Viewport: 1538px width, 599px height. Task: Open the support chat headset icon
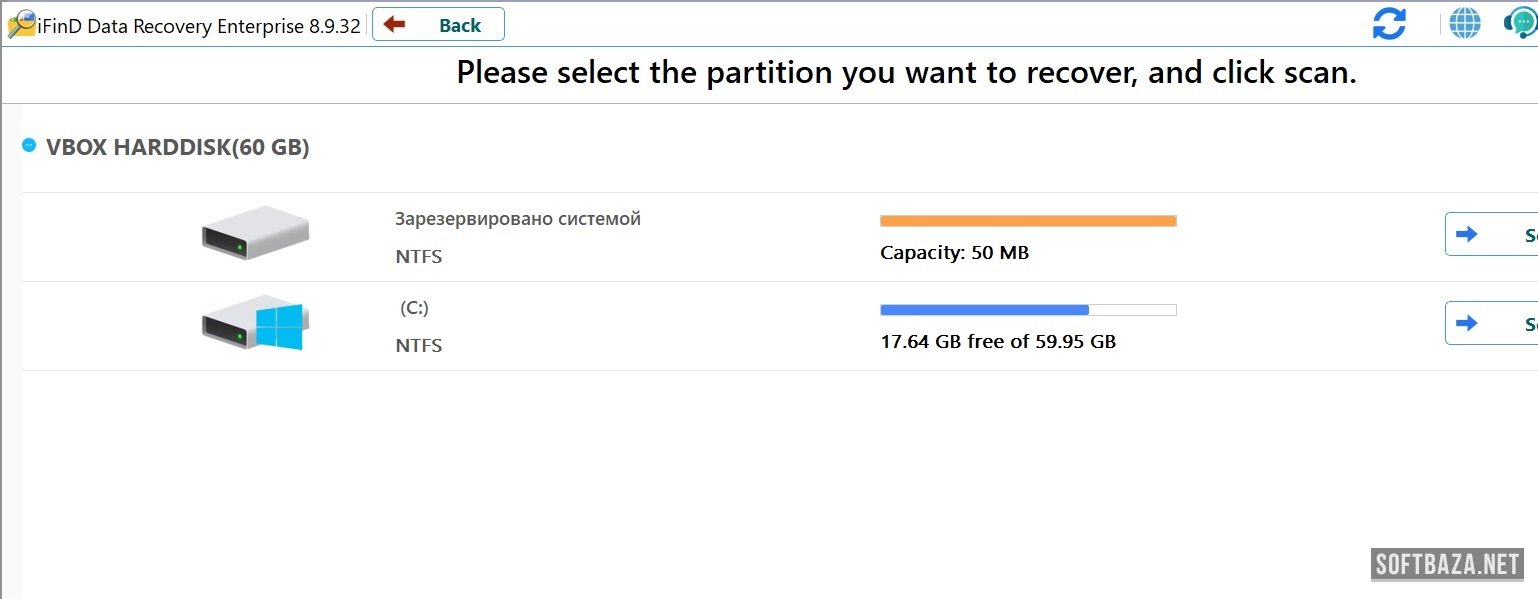tap(1520, 24)
